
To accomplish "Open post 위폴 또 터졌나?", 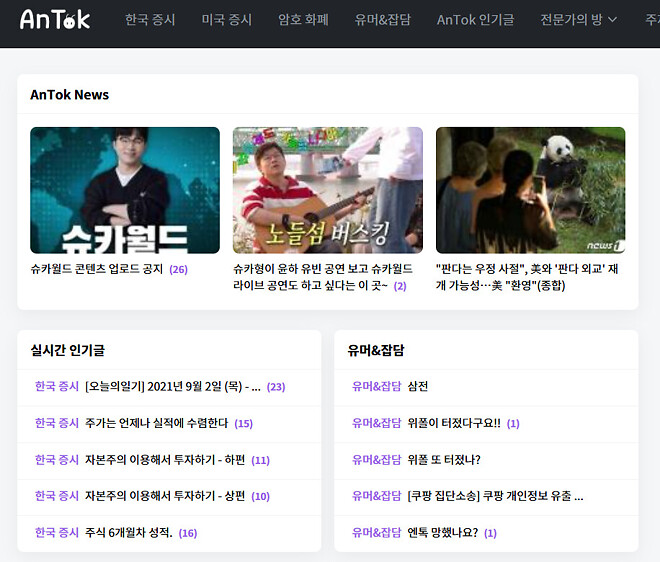I will coord(444,460).
